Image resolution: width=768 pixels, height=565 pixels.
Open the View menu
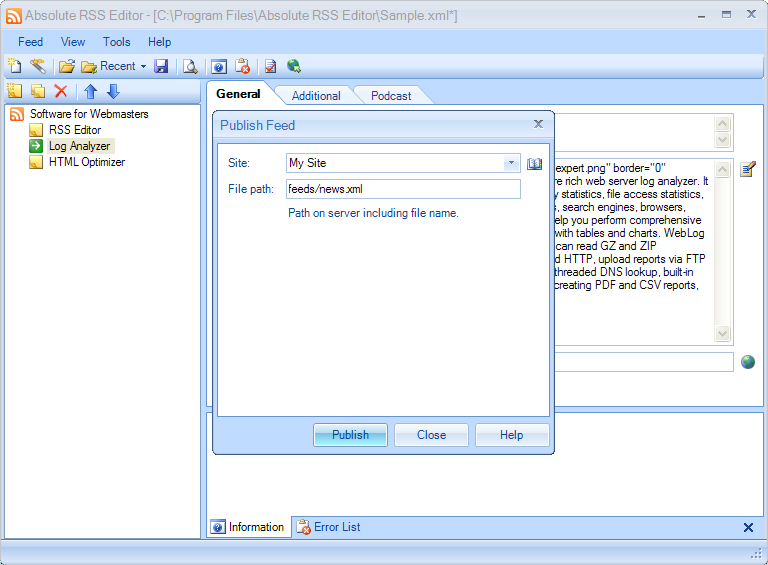[x=72, y=42]
